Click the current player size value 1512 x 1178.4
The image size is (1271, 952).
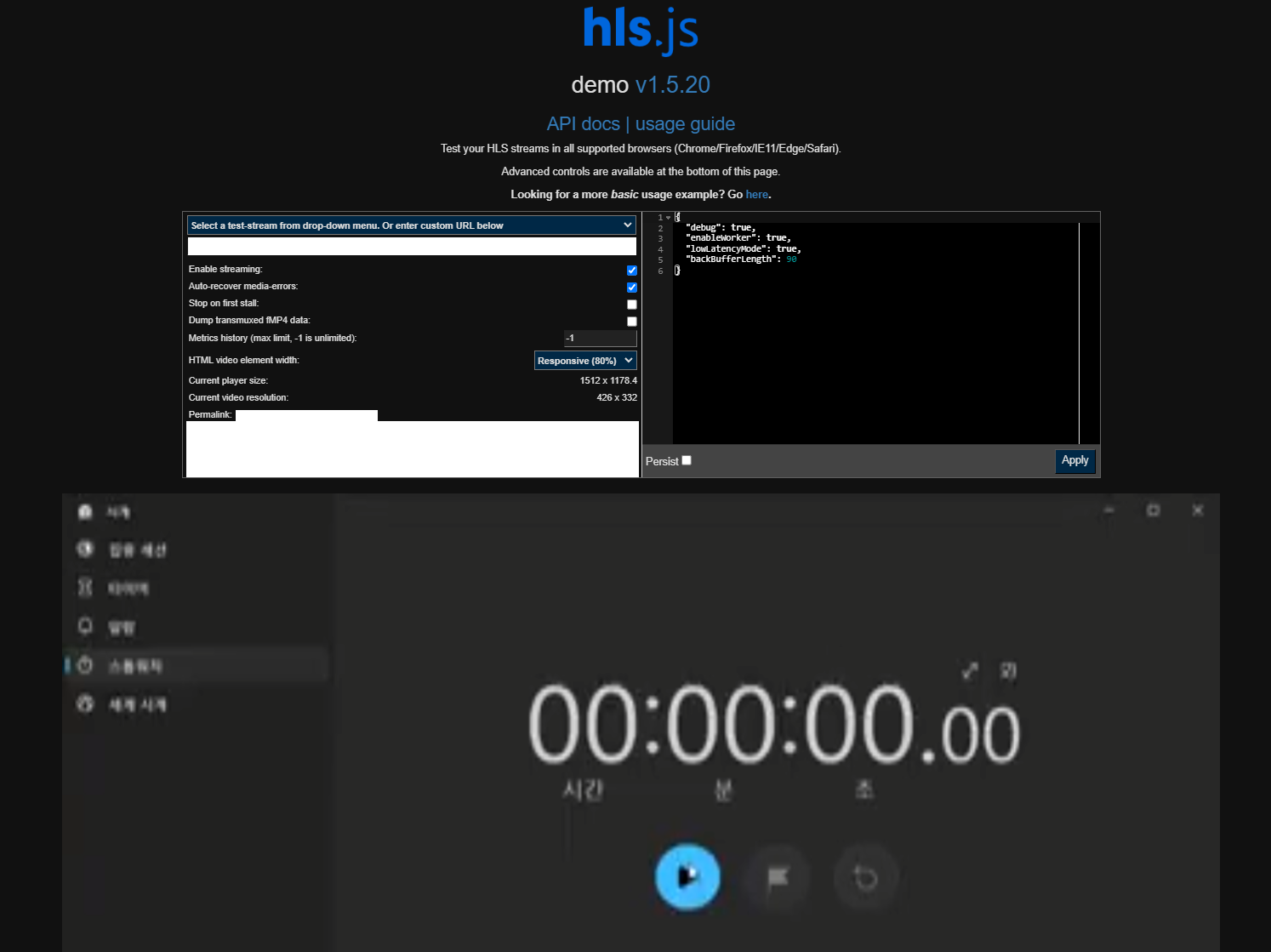click(608, 380)
